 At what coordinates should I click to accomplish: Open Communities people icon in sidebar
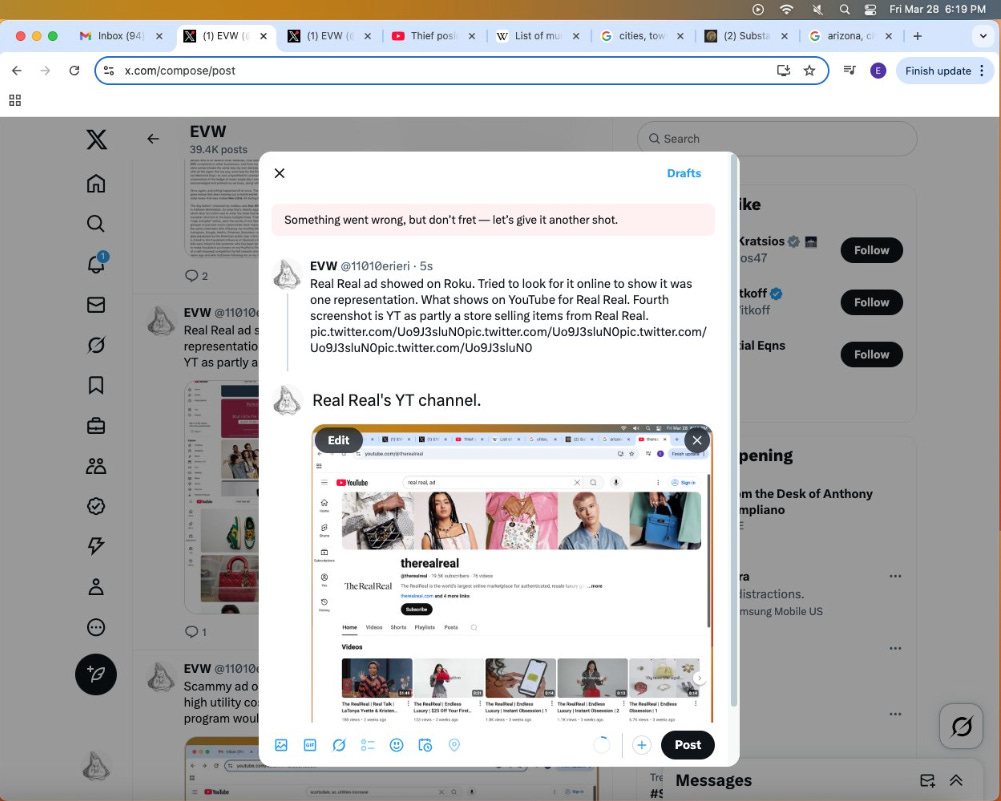coord(96,466)
